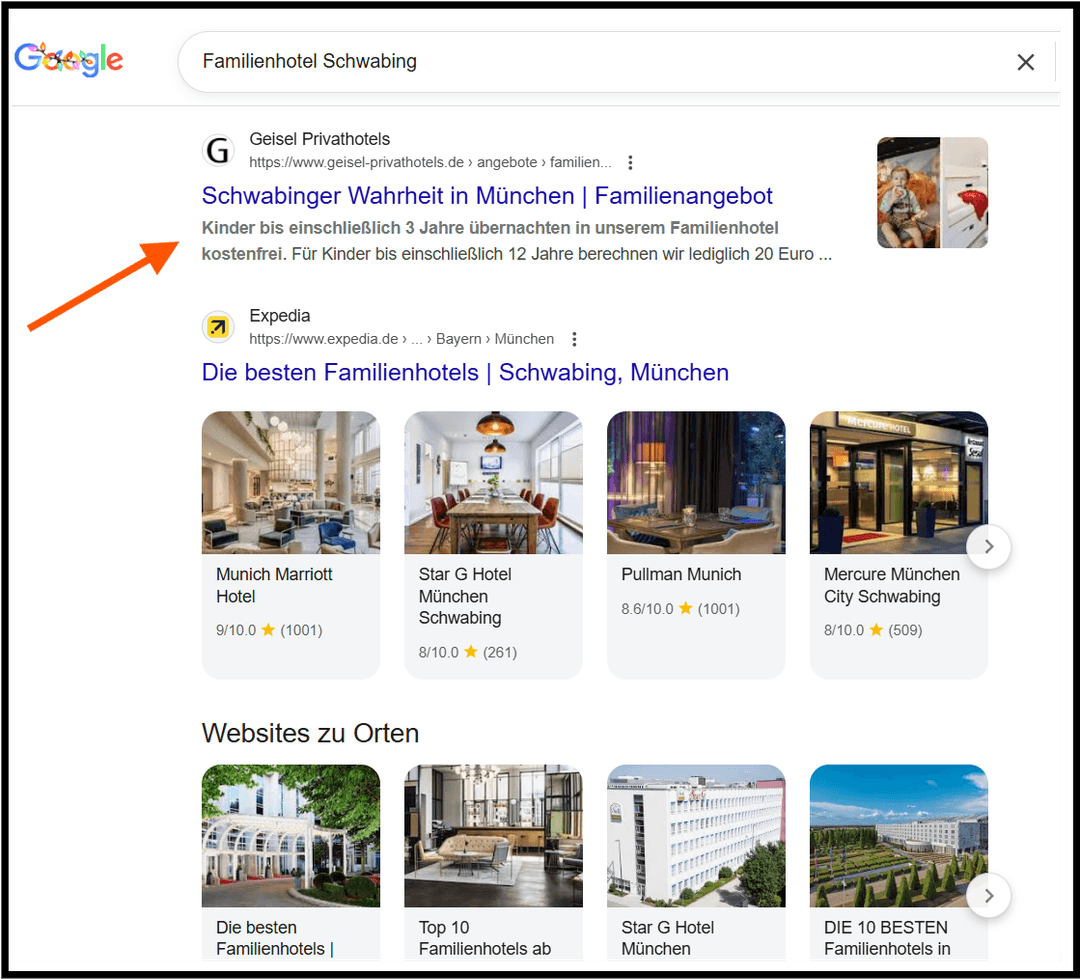Click the next arrow in Websites zu Orten carousel
1080x979 pixels.
coord(988,896)
